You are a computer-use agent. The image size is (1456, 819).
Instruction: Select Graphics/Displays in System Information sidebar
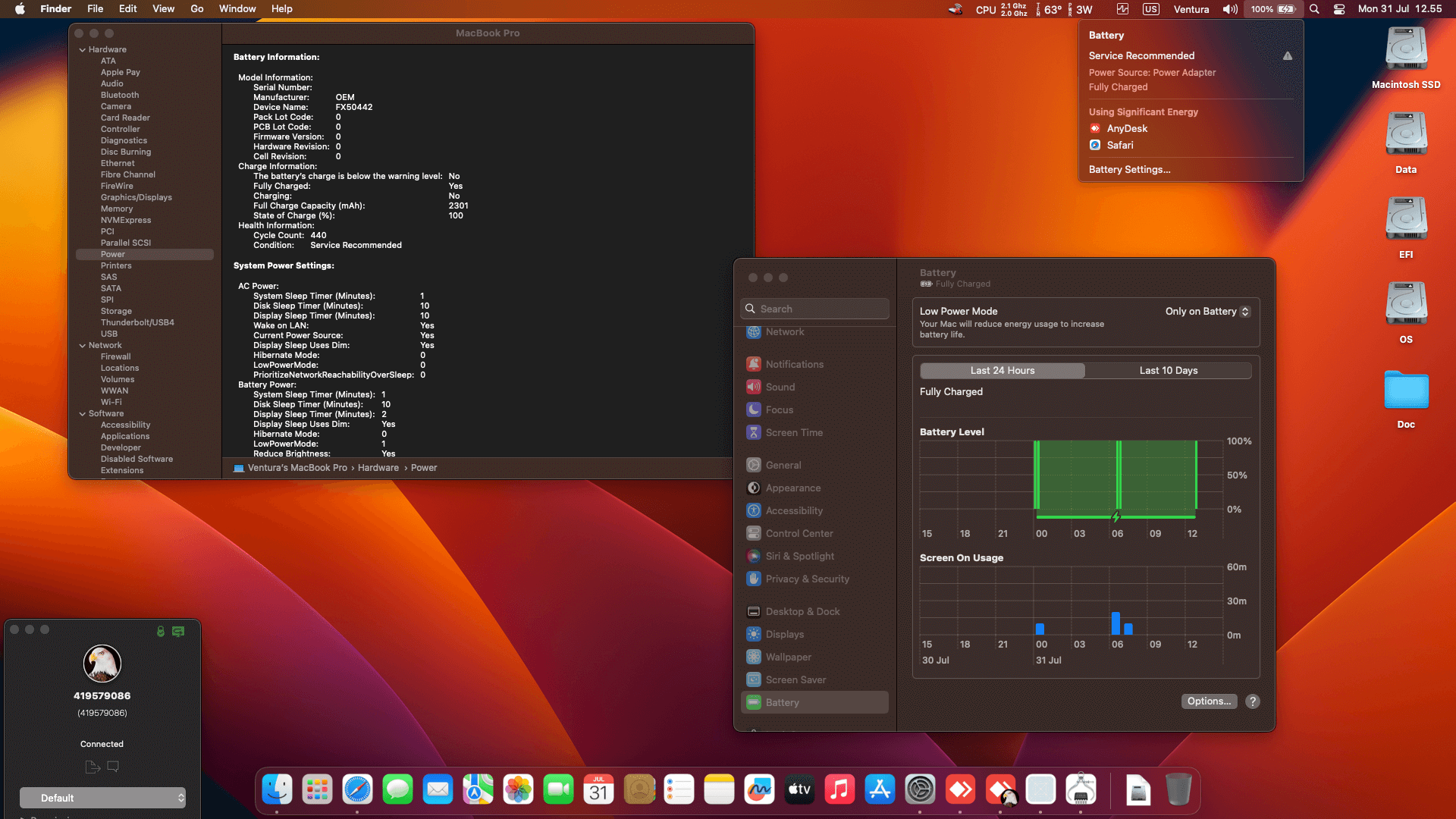tap(136, 198)
